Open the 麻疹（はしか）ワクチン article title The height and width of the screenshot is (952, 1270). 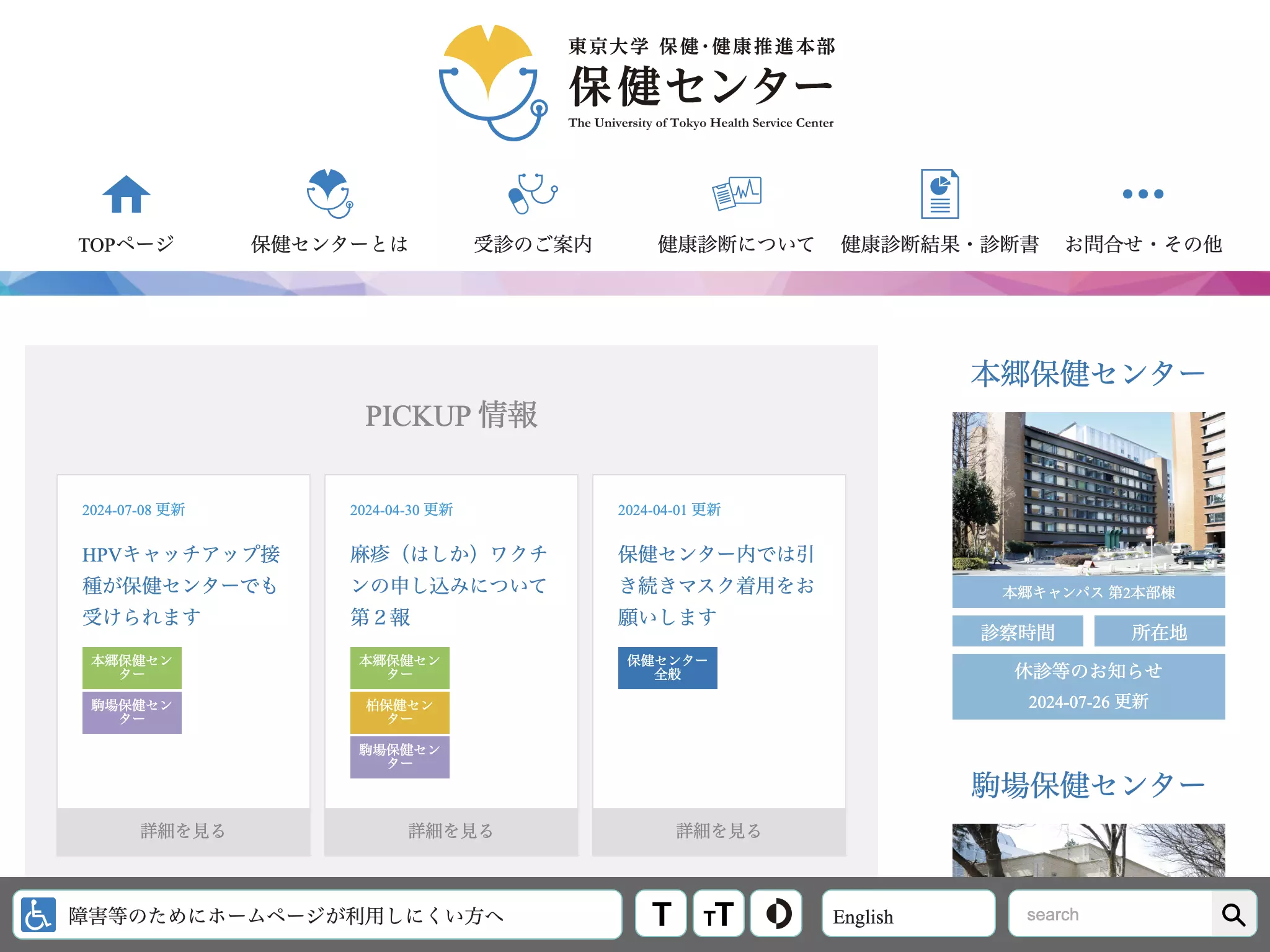[449, 585]
